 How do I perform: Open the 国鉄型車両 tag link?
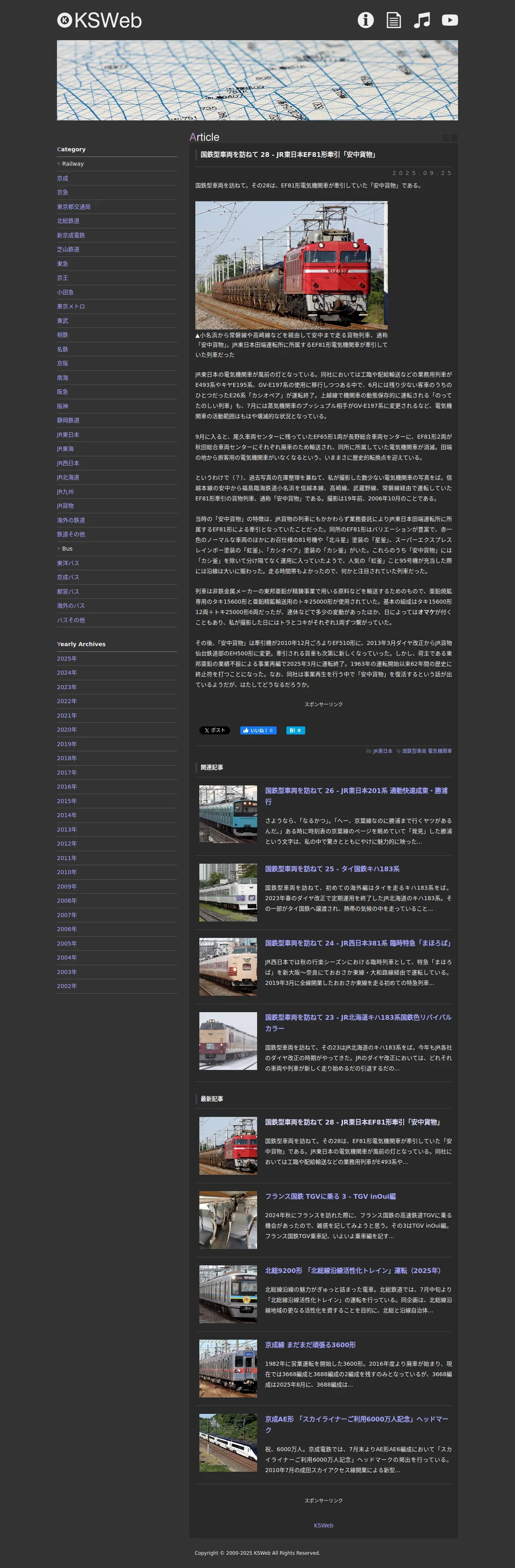click(x=414, y=751)
